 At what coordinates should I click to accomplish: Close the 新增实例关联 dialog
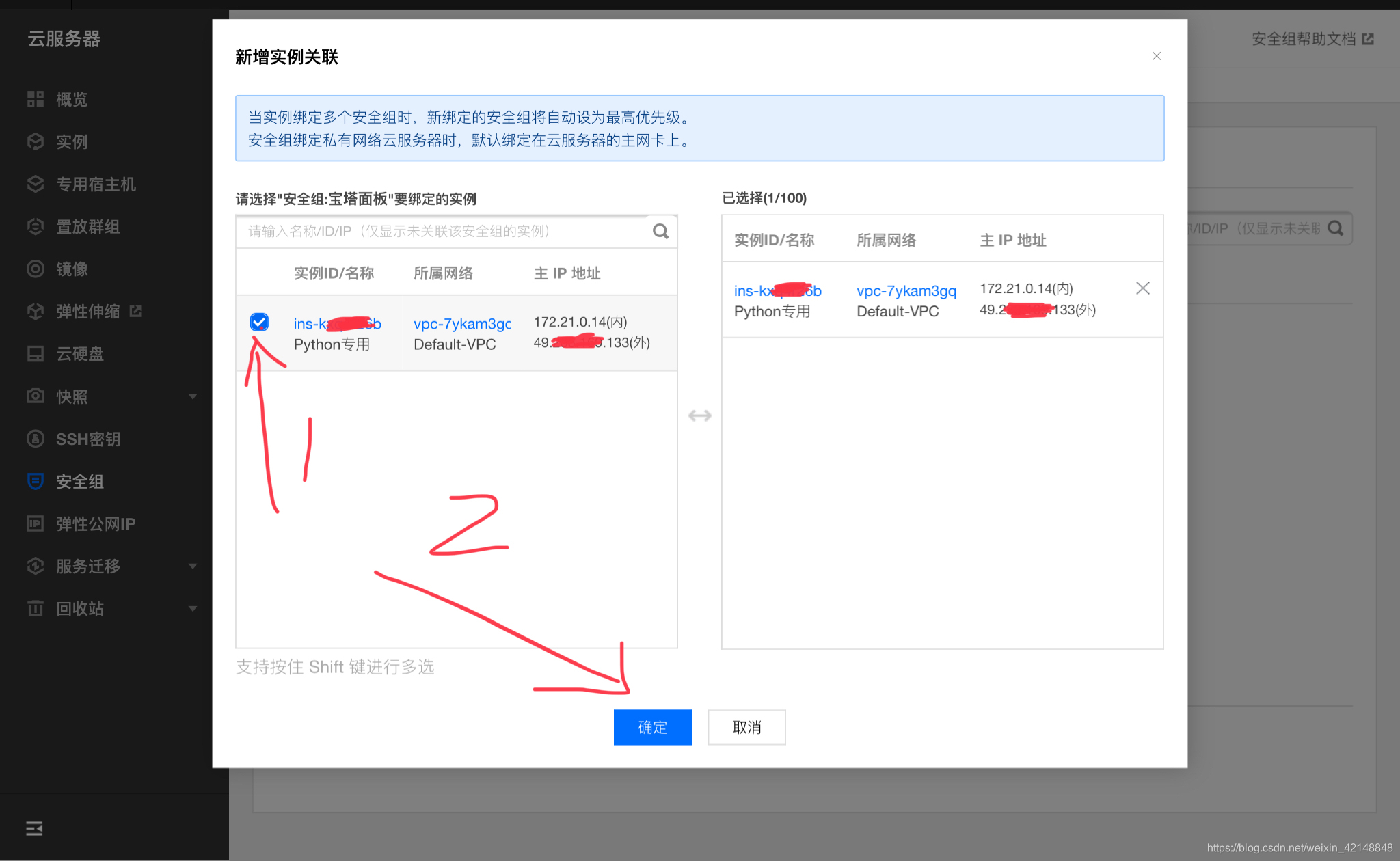pyautogui.click(x=1157, y=56)
